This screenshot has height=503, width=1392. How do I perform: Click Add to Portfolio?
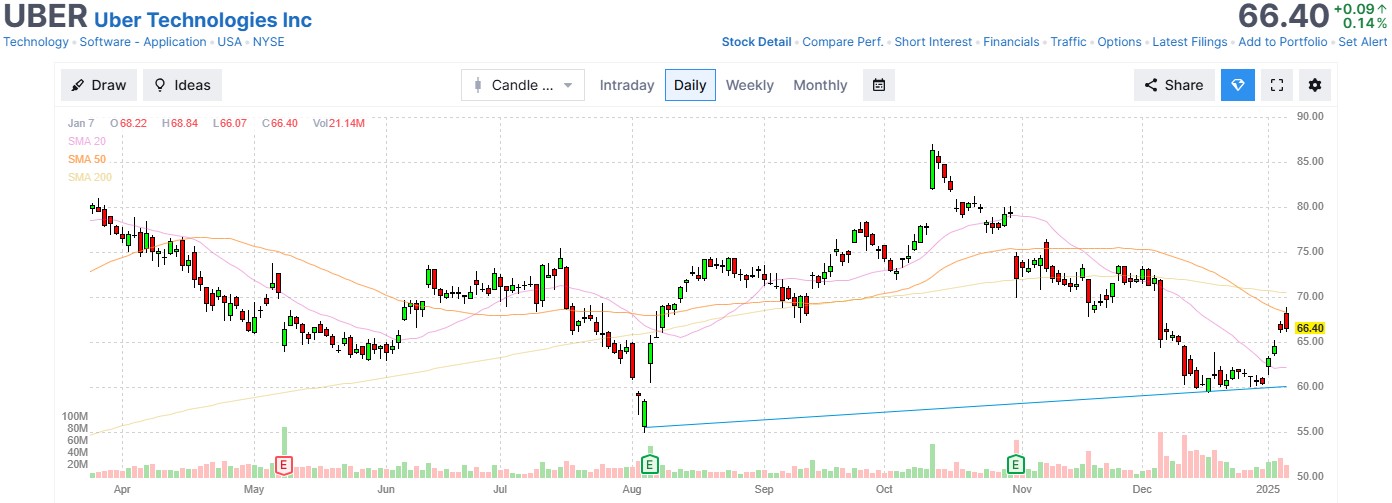1283,42
